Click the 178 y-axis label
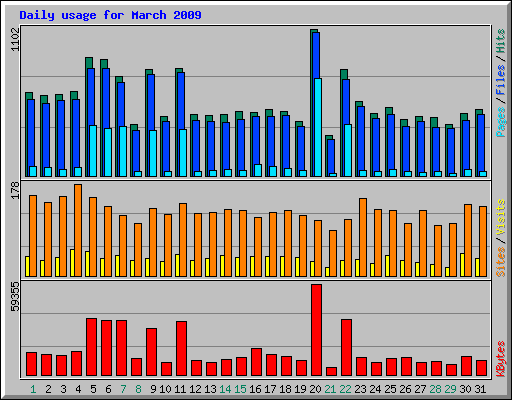This screenshot has height=400, width=512. pos(15,190)
